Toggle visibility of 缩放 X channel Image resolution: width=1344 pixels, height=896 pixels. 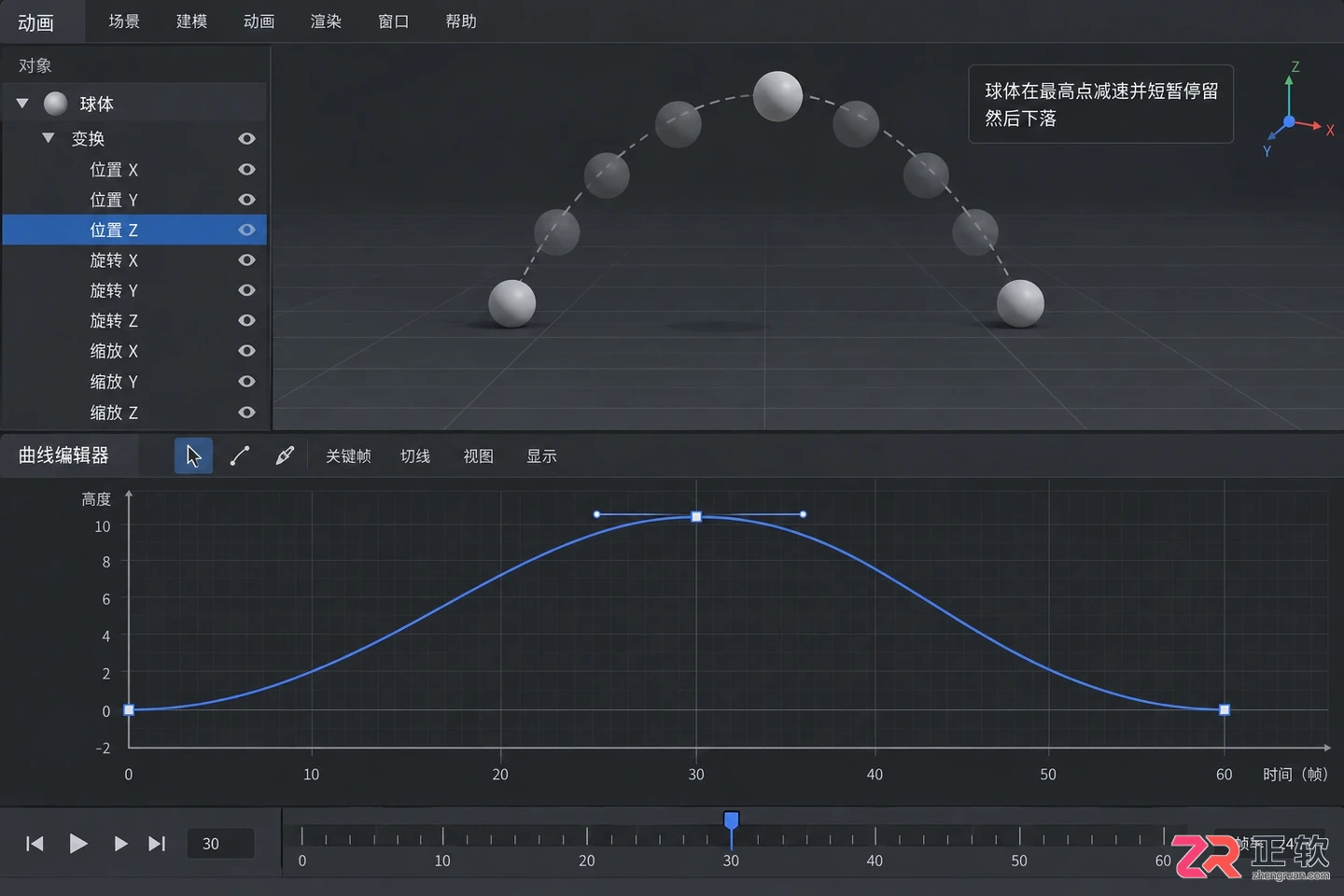(246, 351)
